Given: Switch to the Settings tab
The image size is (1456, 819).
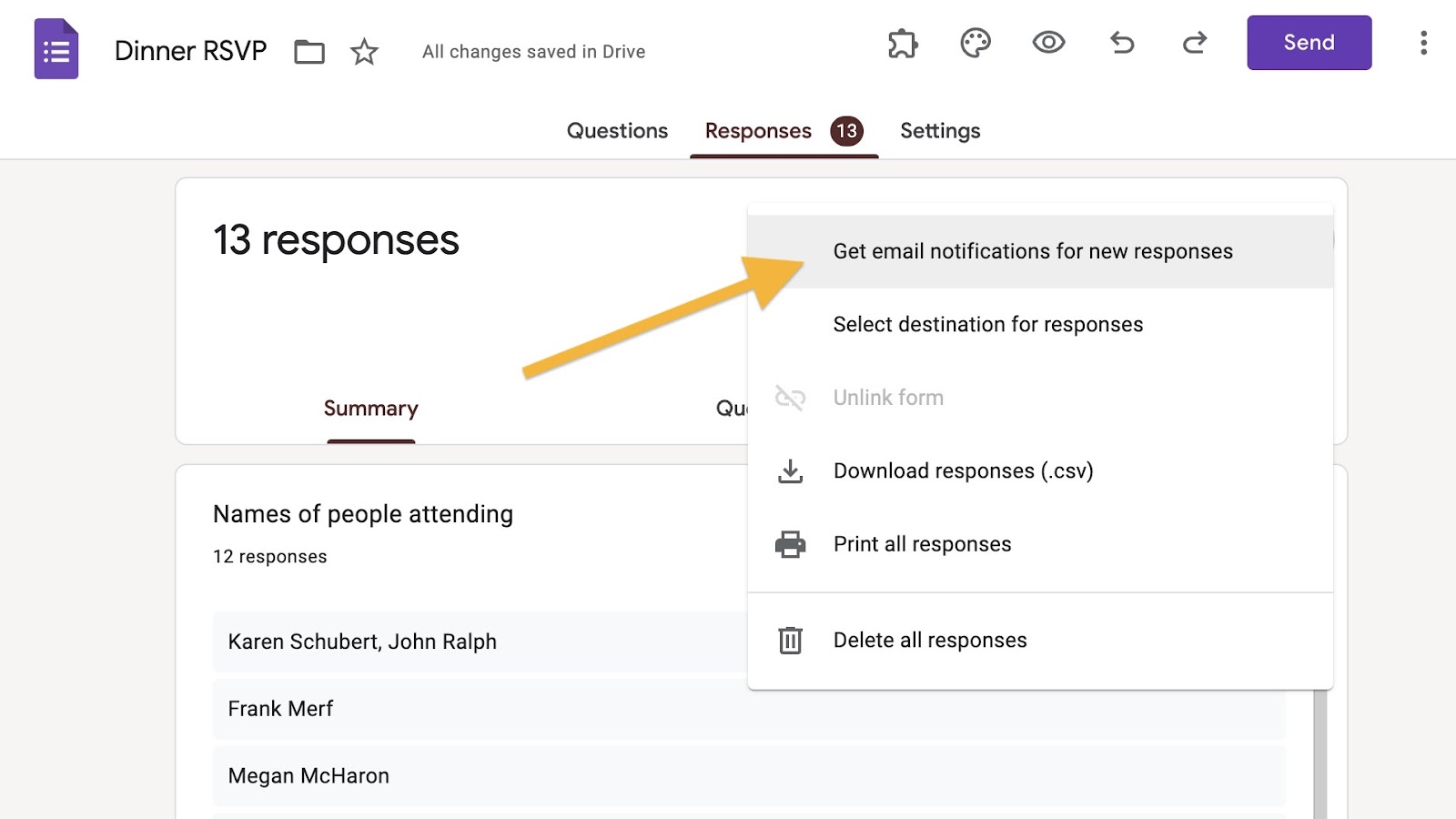Looking at the screenshot, I should (940, 131).
